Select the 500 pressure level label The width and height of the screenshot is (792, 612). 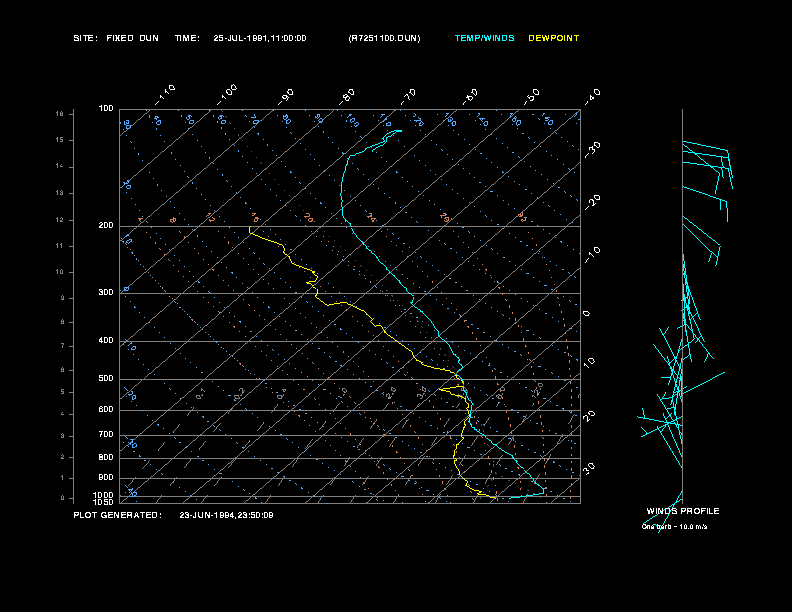(106, 379)
